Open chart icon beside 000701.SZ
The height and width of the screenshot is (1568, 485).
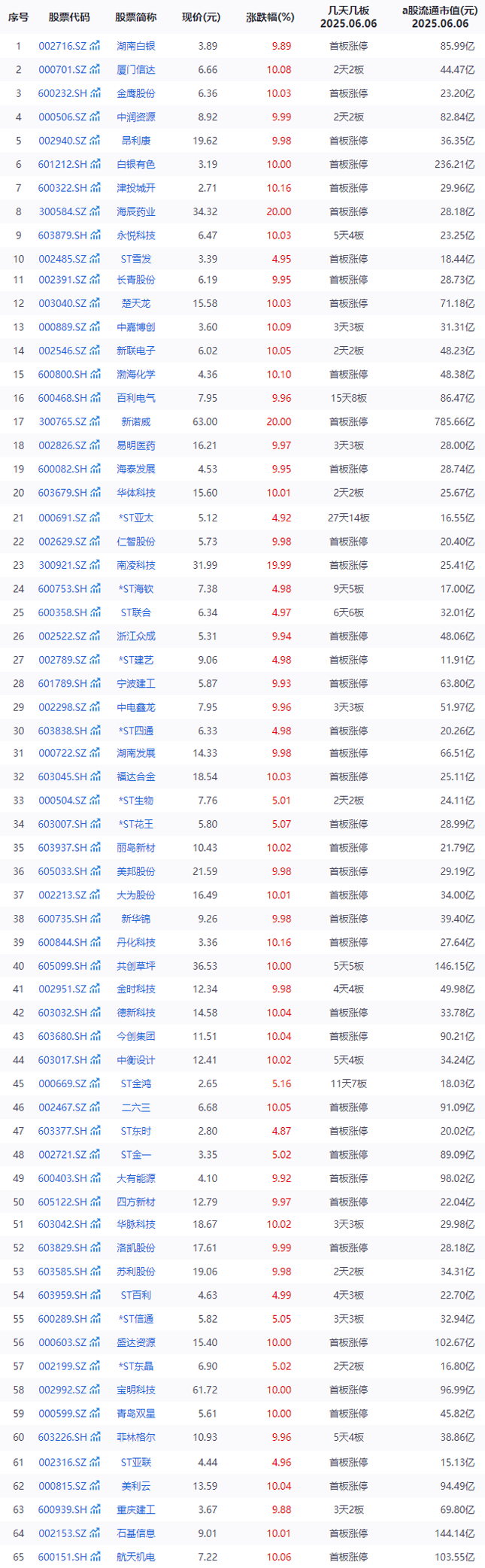[x=95, y=70]
